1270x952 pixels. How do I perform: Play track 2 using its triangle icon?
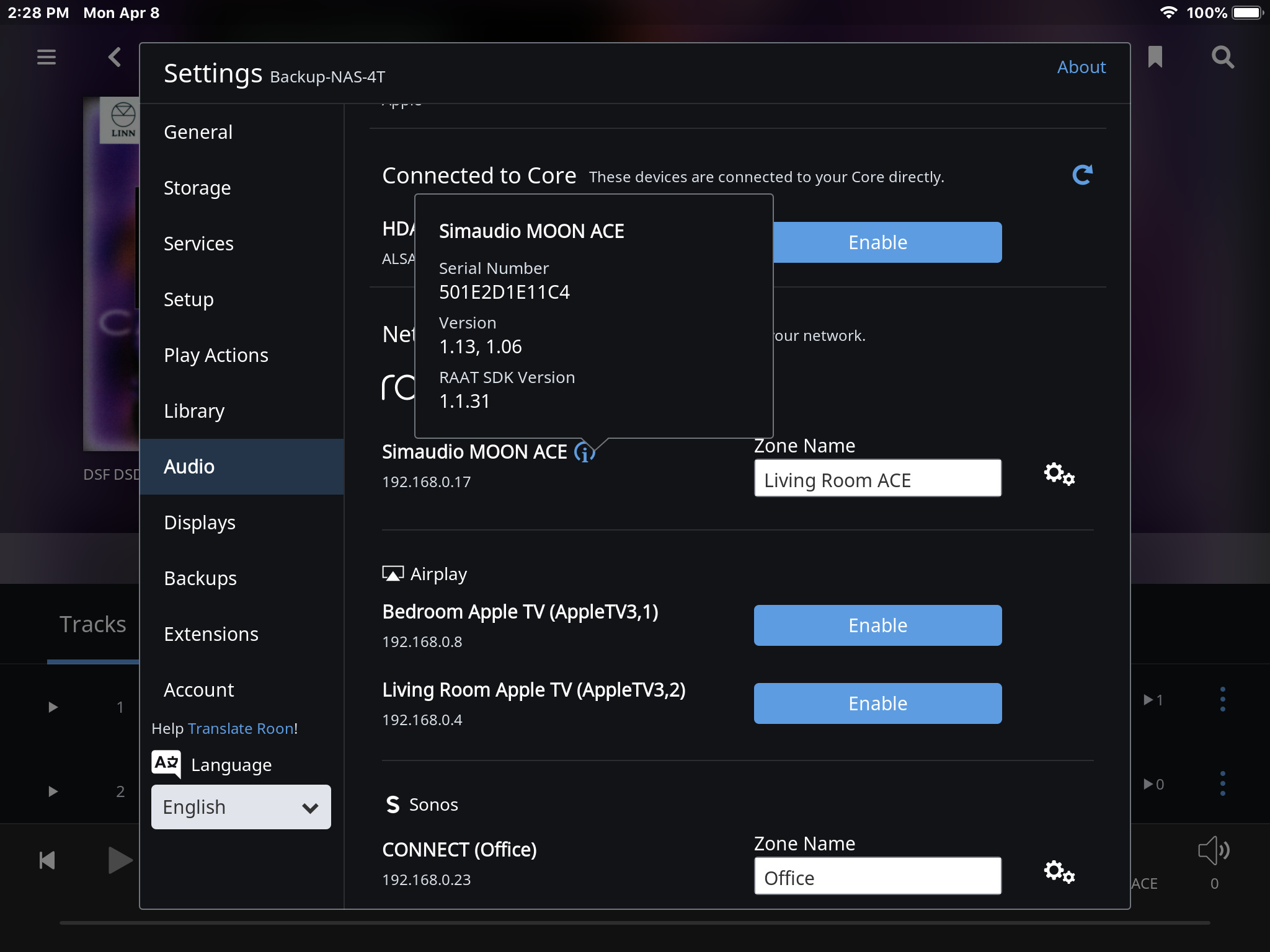(x=53, y=791)
